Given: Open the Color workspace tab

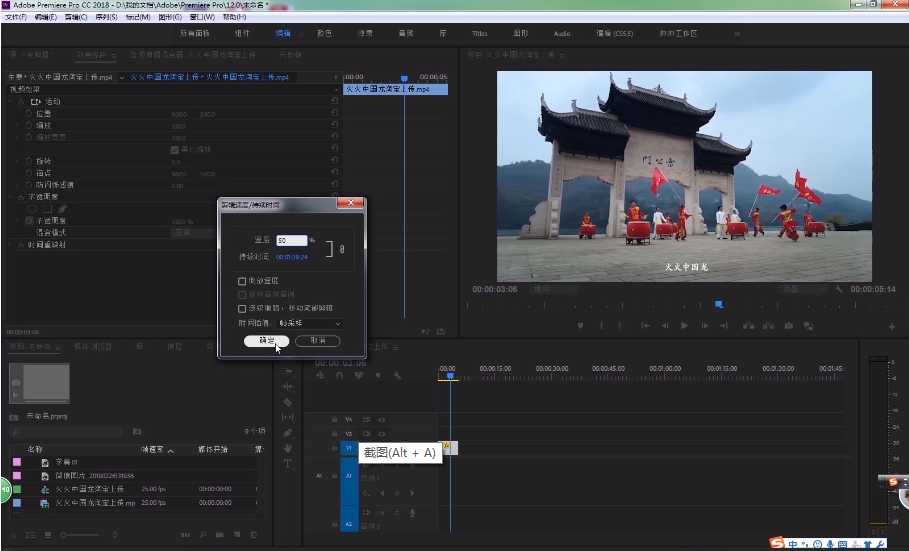Looking at the screenshot, I should (x=324, y=33).
